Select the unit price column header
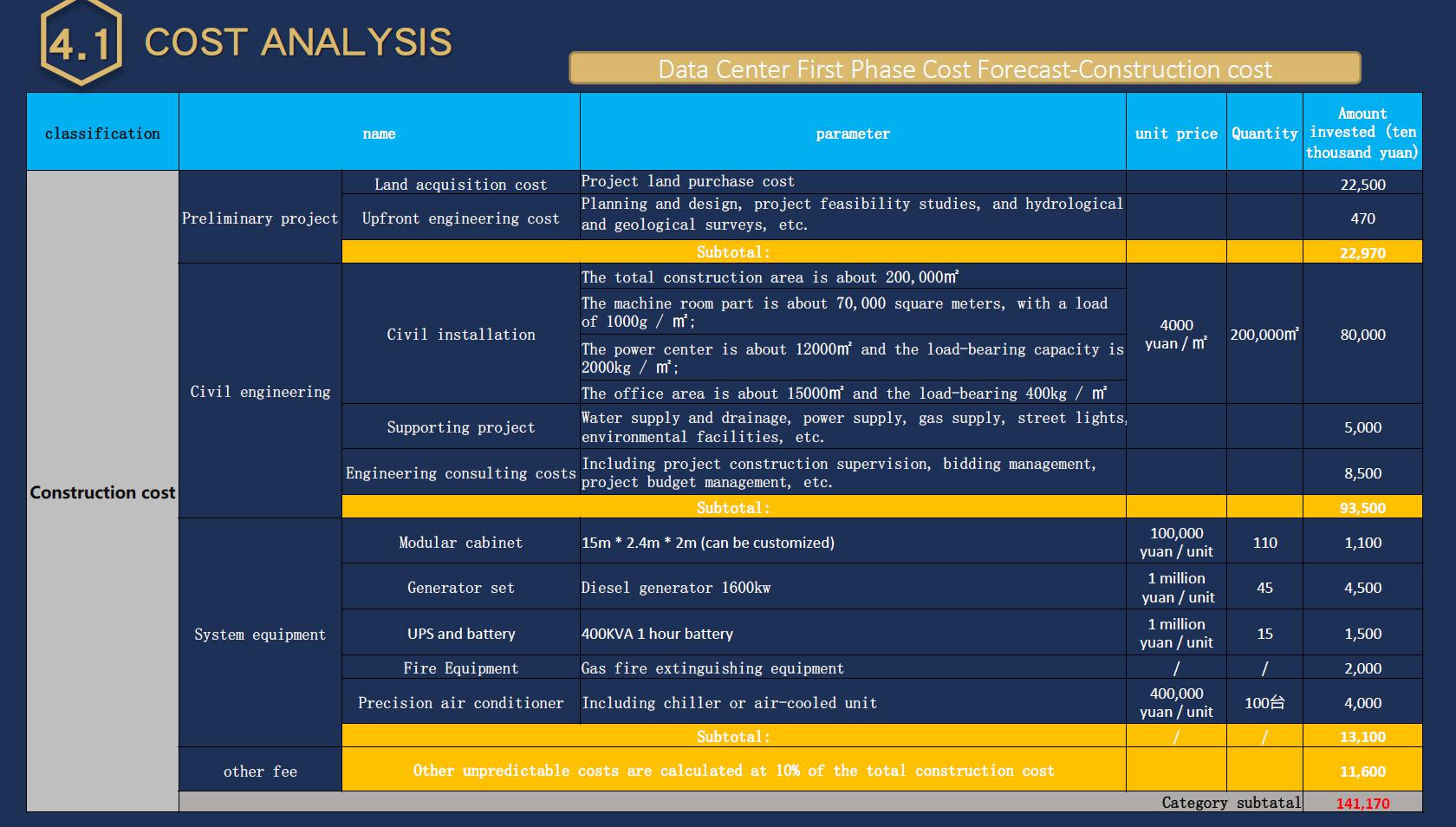 click(1176, 133)
